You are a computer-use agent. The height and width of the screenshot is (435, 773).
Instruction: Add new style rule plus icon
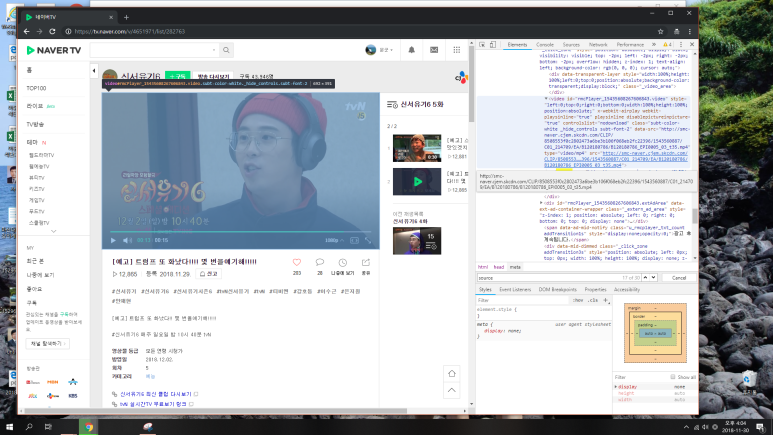(x=606, y=300)
